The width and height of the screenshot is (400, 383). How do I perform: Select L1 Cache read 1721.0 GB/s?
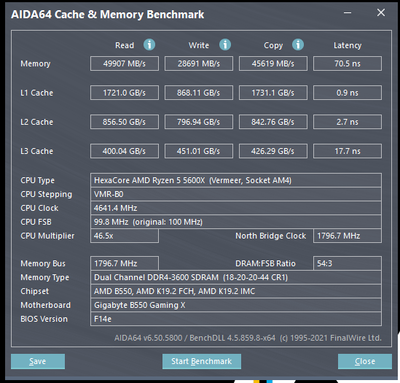tap(124, 93)
